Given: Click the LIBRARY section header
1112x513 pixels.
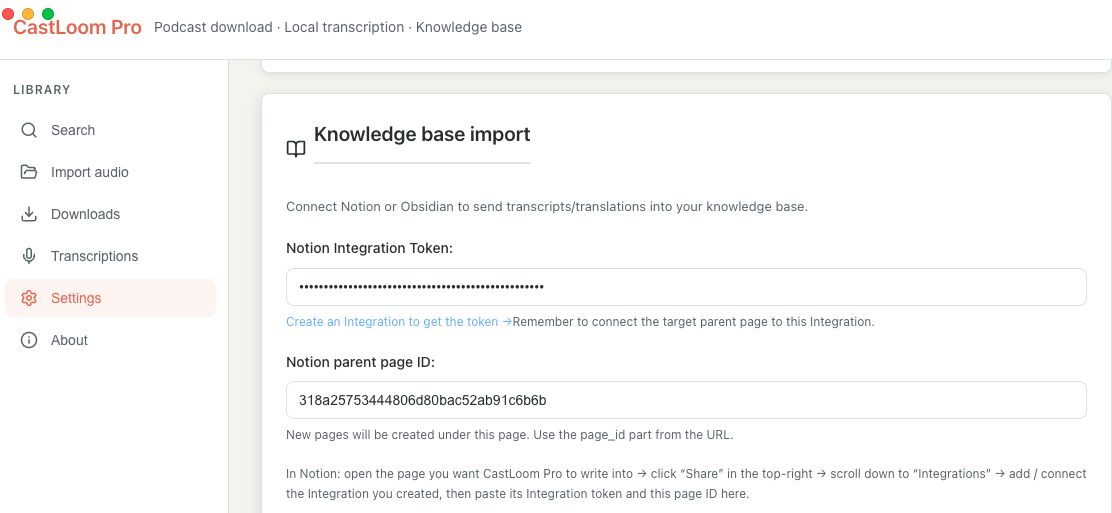Looking at the screenshot, I should [x=42, y=90].
